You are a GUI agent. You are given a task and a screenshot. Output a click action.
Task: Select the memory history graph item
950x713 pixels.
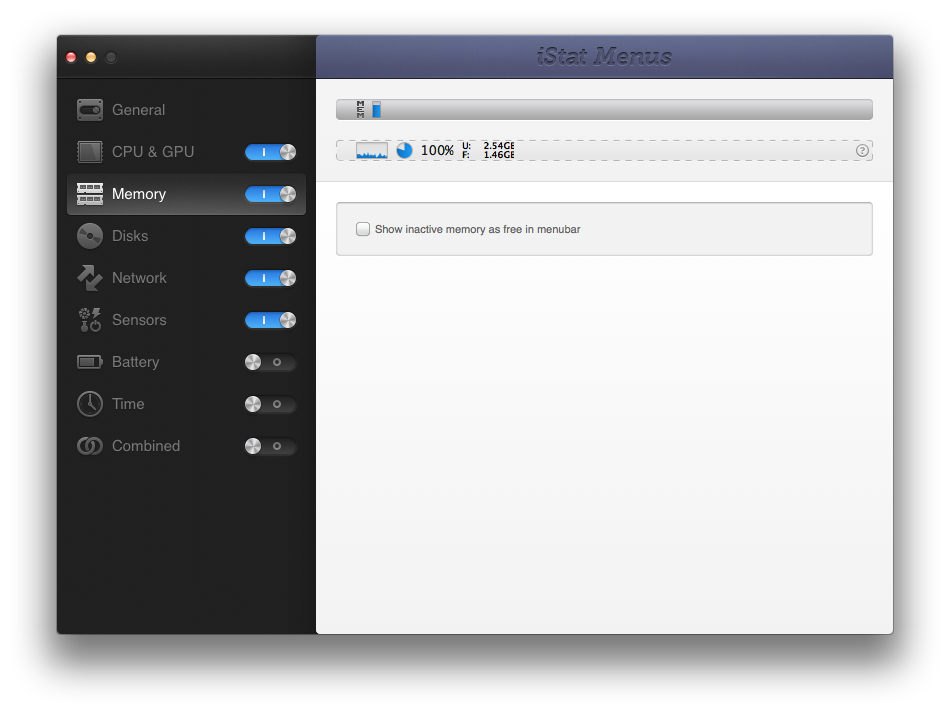tap(372, 150)
